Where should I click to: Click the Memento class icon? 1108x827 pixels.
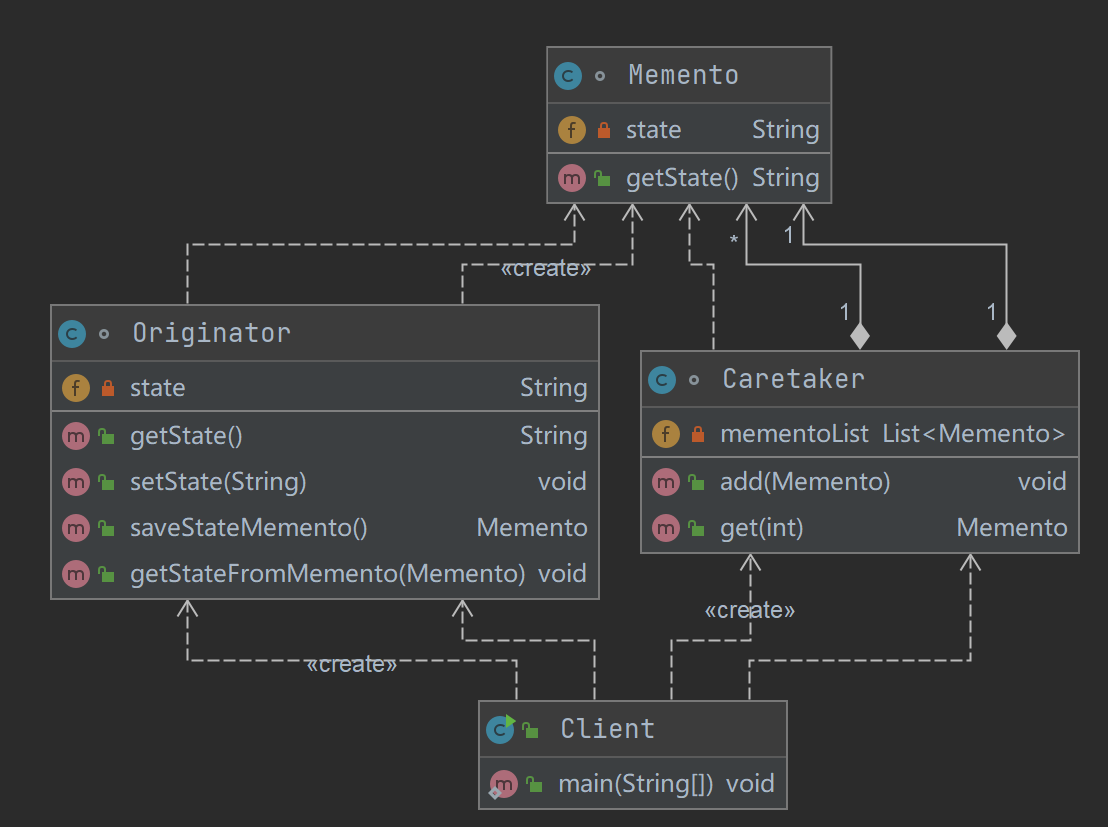(568, 76)
